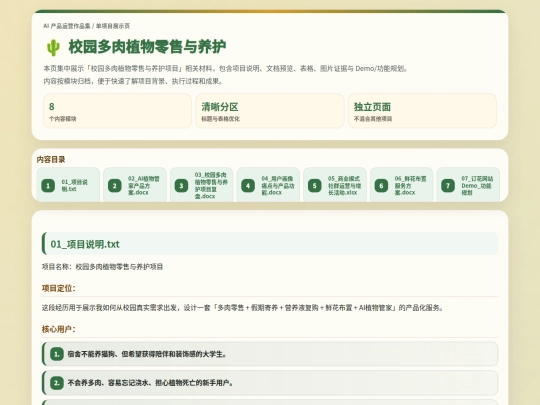This screenshot has width=540, height=405.
Task: Click number badge 5 in 内容目录
Action: [x=314, y=186]
